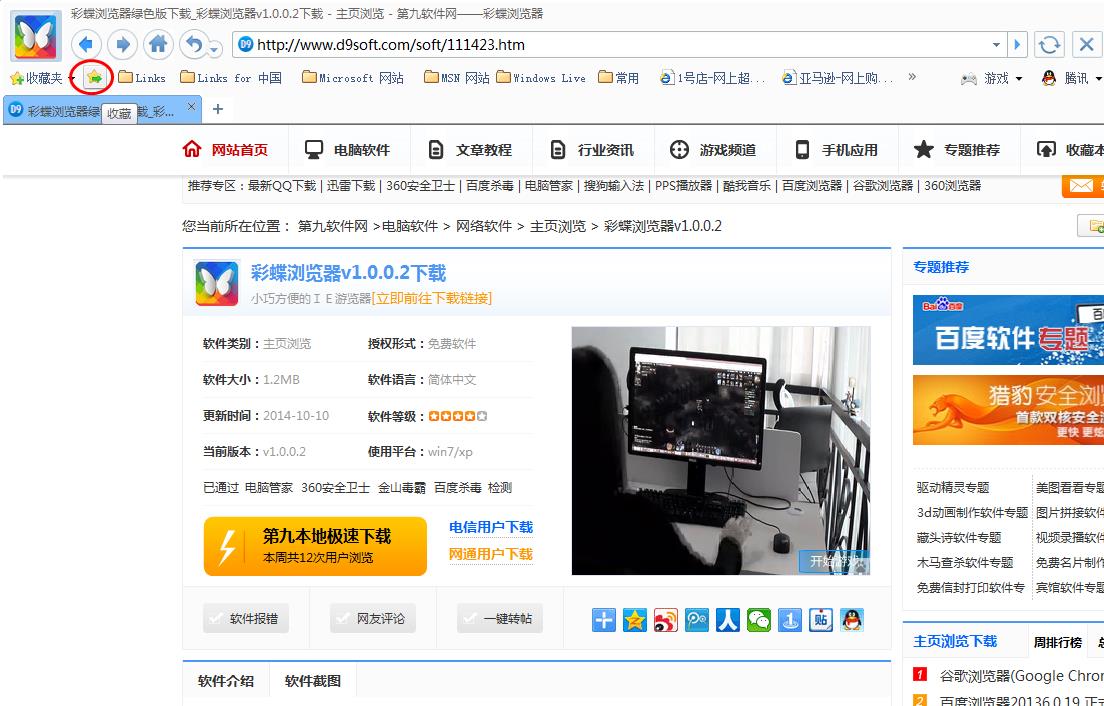This screenshot has height=706, width=1104.
Task: Click the 电信用户下载 link
Action: point(491,527)
